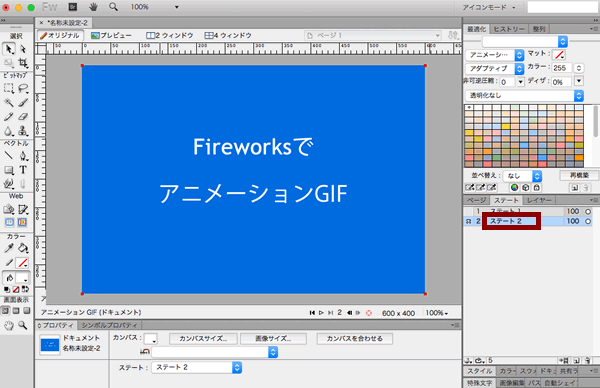Show slices and hotspots
This screenshot has height=388, width=600.
coord(23,222)
